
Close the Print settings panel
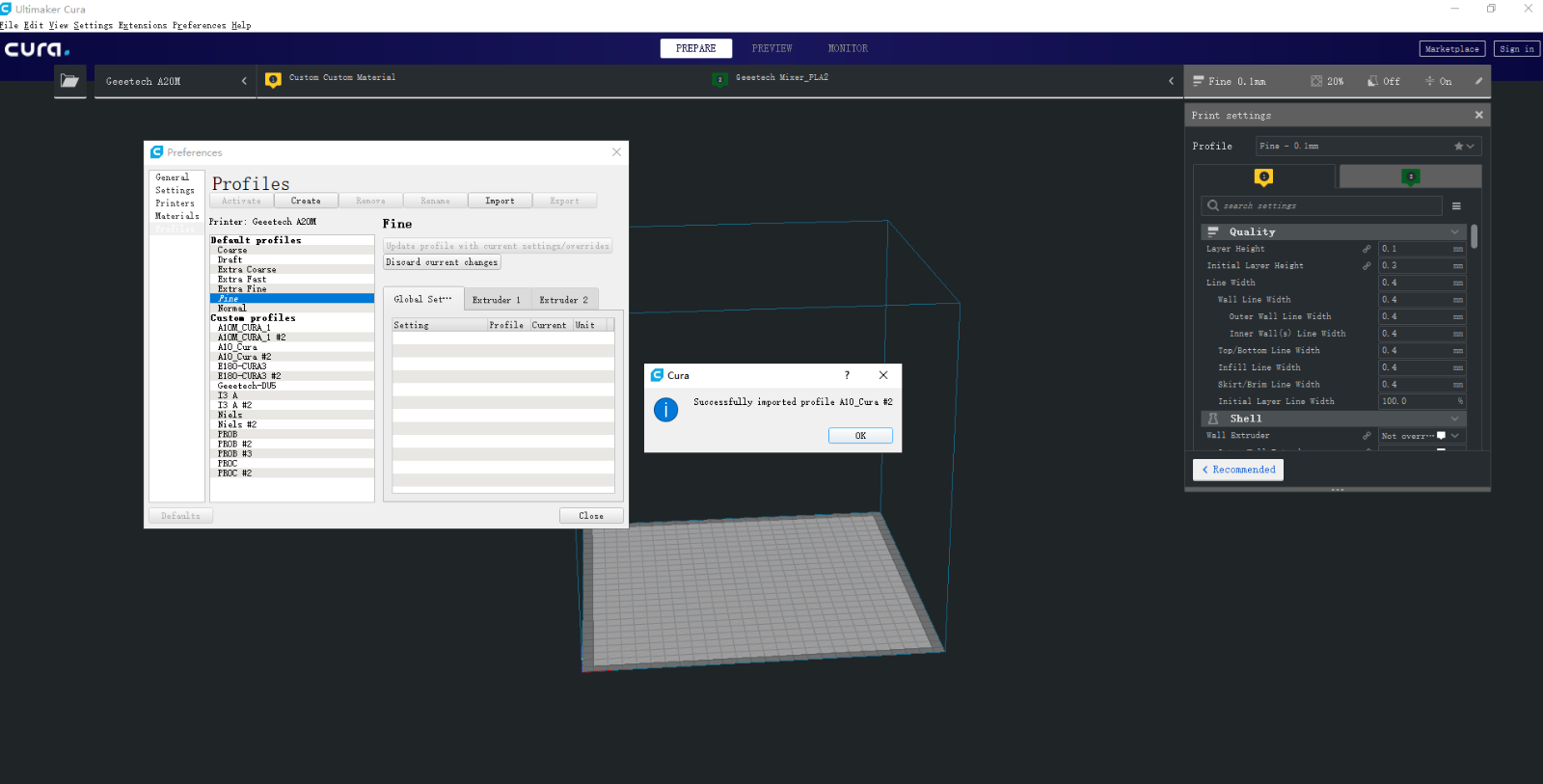click(1478, 115)
